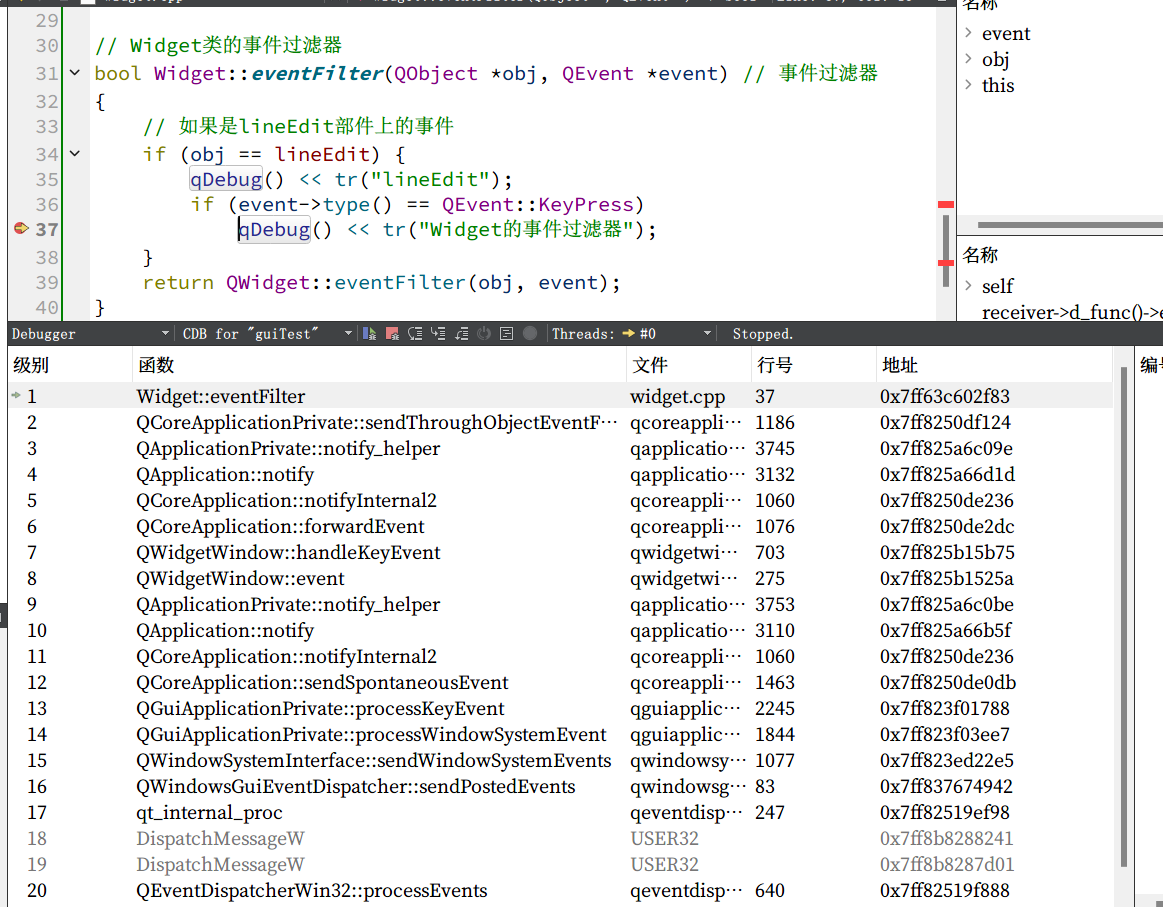
Task: Expand the this variable in locals
Action: tap(969, 85)
